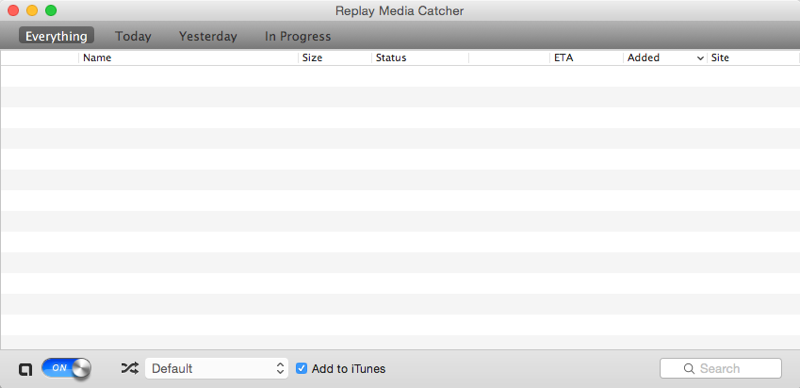Switch to the Today tab
800x388 pixels.
coord(133,36)
